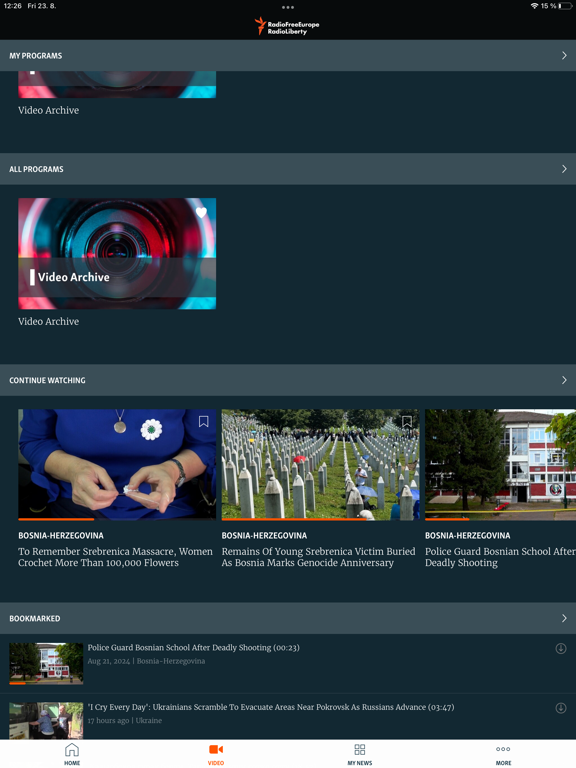The width and height of the screenshot is (576, 768).
Task: Select the Video tab icon
Action: click(x=216, y=749)
